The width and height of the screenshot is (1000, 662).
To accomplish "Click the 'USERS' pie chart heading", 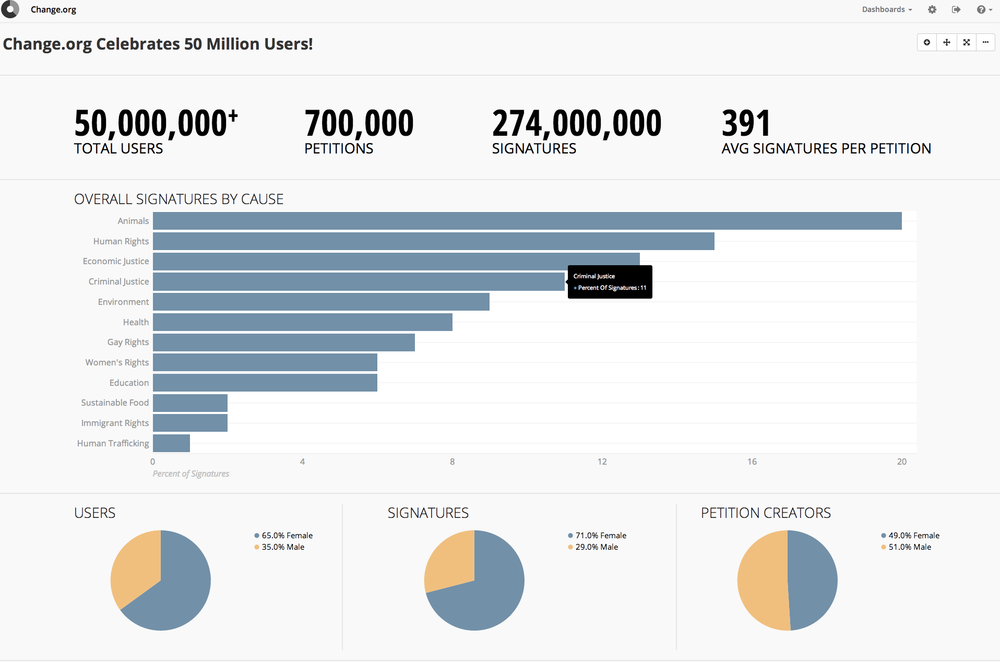I will tap(94, 513).
